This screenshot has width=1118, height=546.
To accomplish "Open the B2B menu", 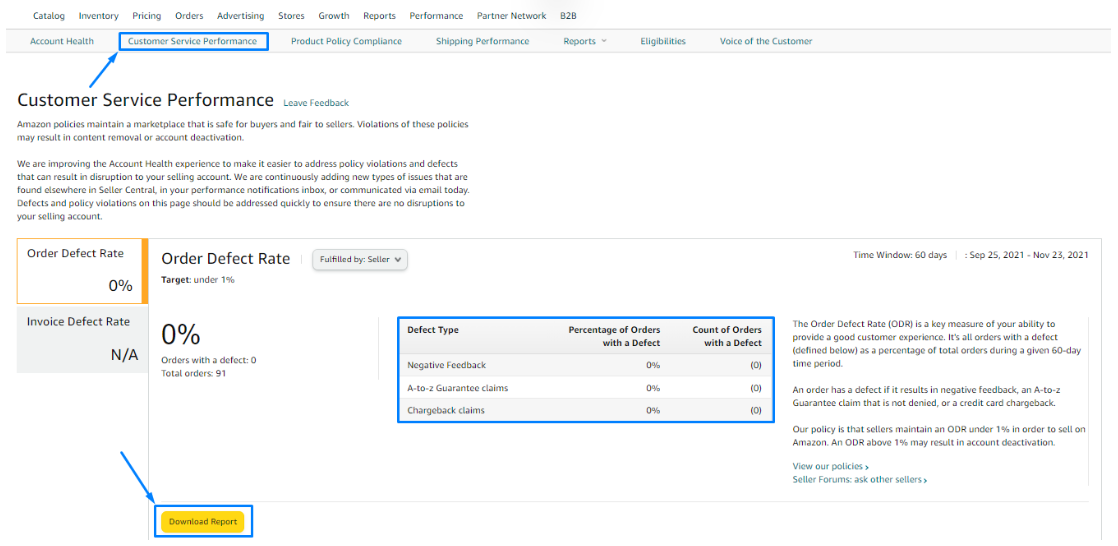I will coord(568,16).
